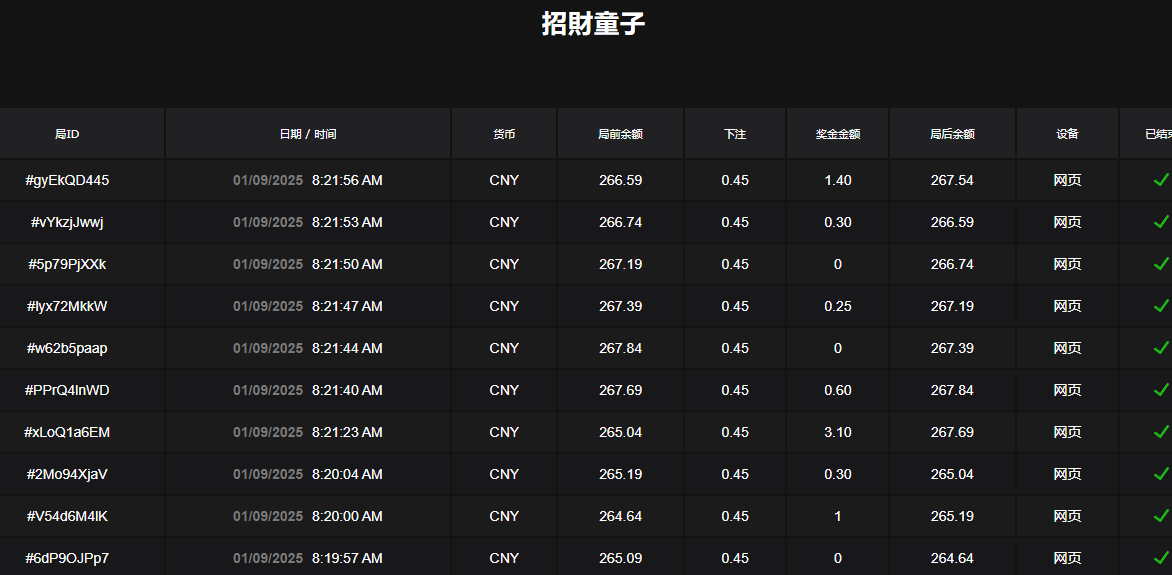
Task: Click the completed checkmark for round #5p79PjXXk
Action: pos(1161,264)
